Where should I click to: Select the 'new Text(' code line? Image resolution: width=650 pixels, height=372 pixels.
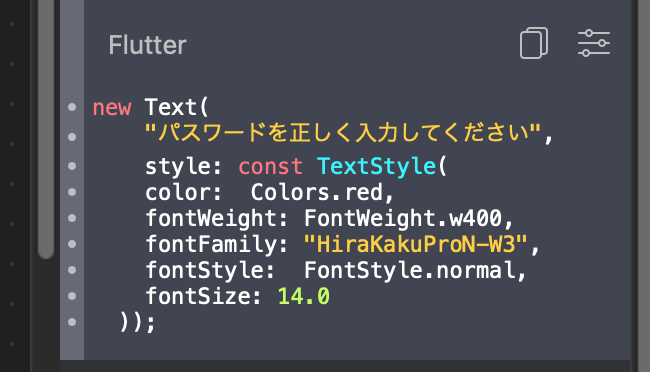coord(150,107)
